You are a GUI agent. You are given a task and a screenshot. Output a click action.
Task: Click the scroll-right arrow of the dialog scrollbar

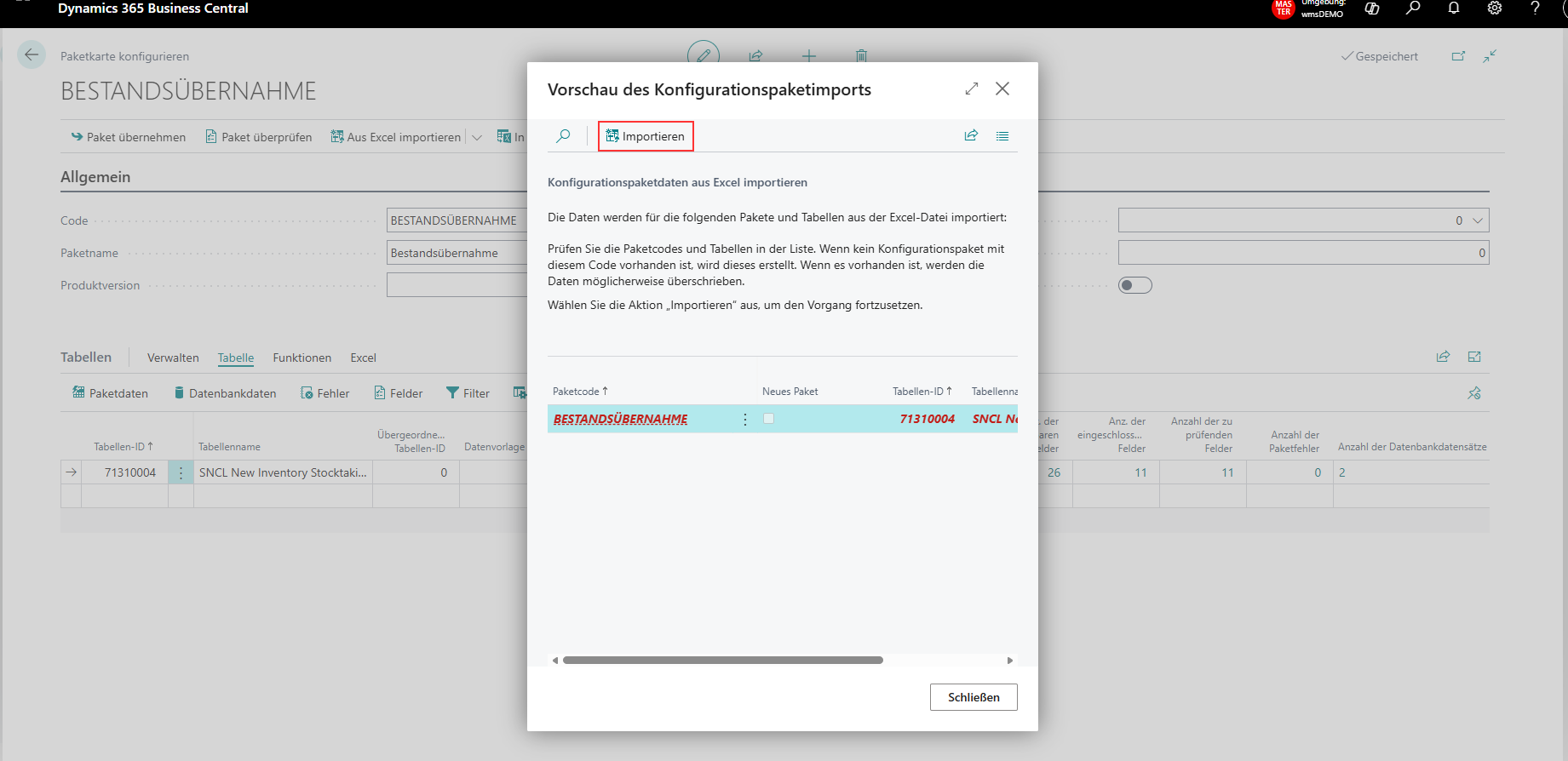coord(1010,660)
